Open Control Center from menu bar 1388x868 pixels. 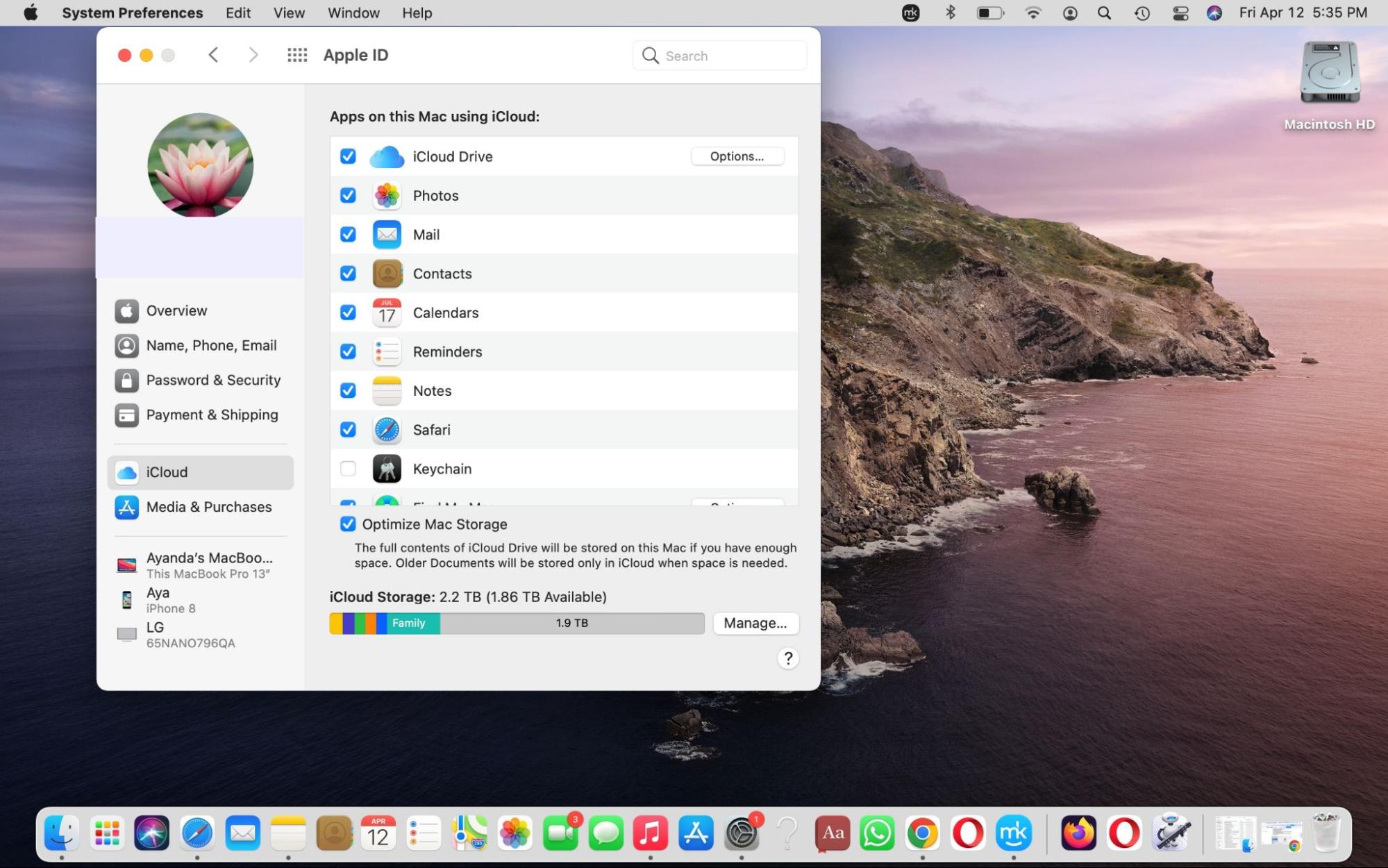coord(1180,12)
